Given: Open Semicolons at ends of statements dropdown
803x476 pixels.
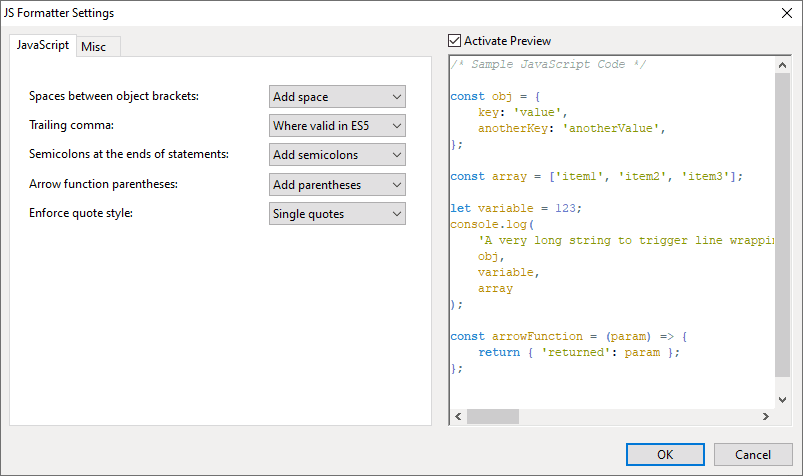Looking at the screenshot, I should click(x=337, y=155).
